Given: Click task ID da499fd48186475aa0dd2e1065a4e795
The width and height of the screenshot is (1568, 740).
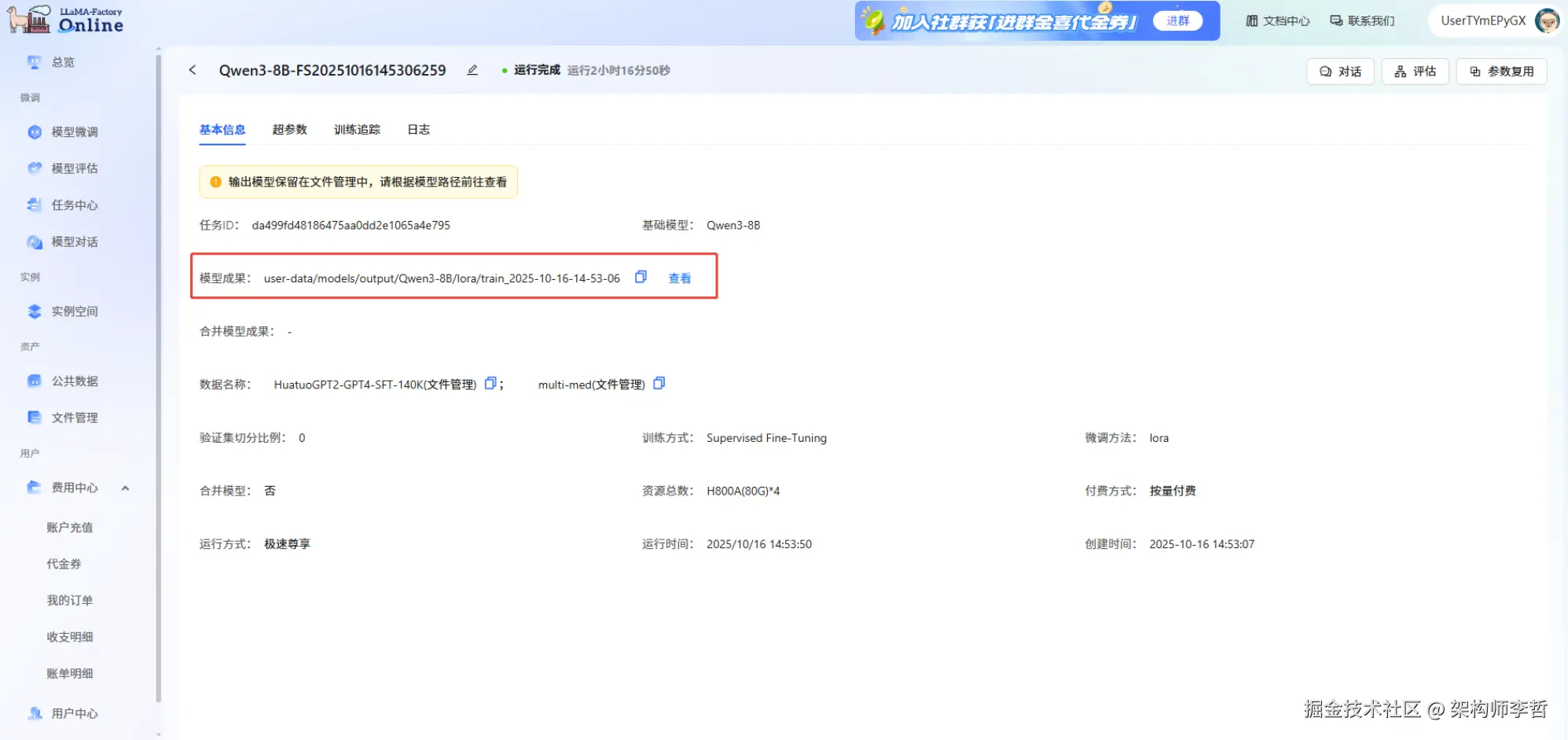Looking at the screenshot, I should pyautogui.click(x=351, y=225).
